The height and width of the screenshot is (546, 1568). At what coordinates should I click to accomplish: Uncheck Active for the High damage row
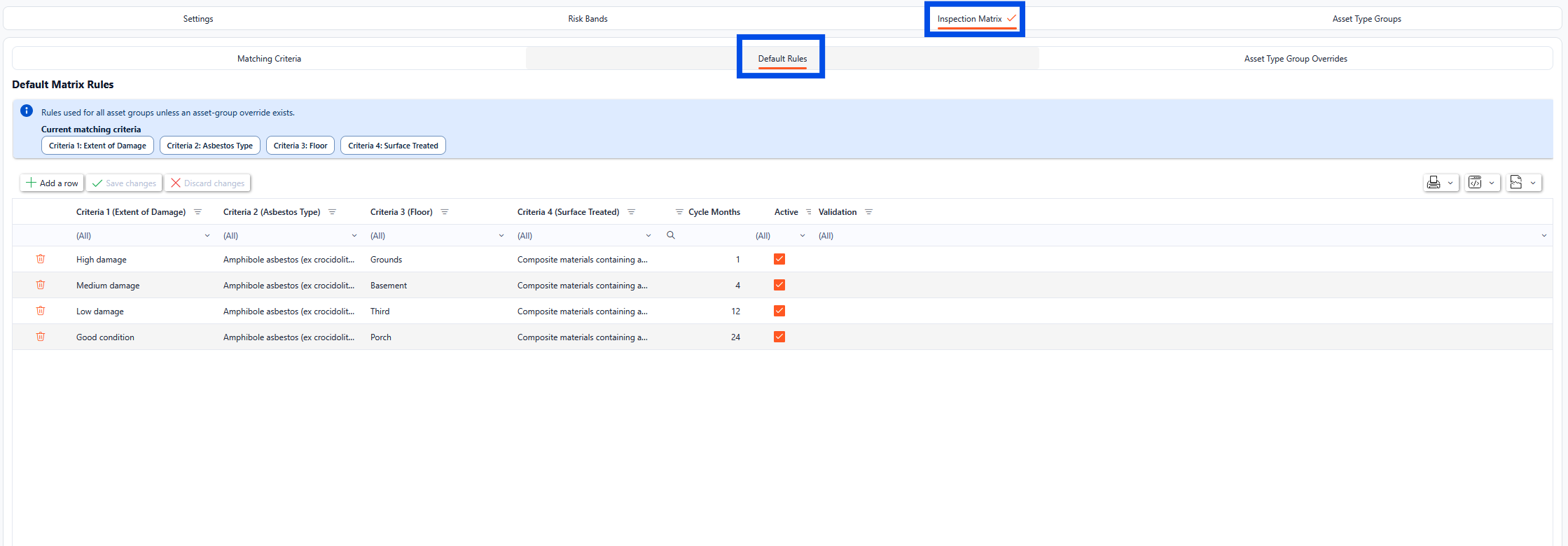[779, 259]
